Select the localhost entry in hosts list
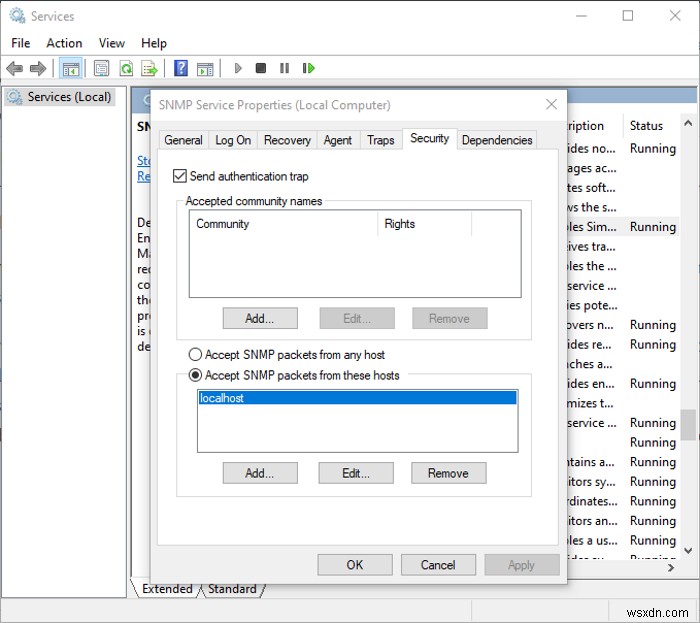Image resolution: width=700 pixels, height=623 pixels. tap(357, 398)
